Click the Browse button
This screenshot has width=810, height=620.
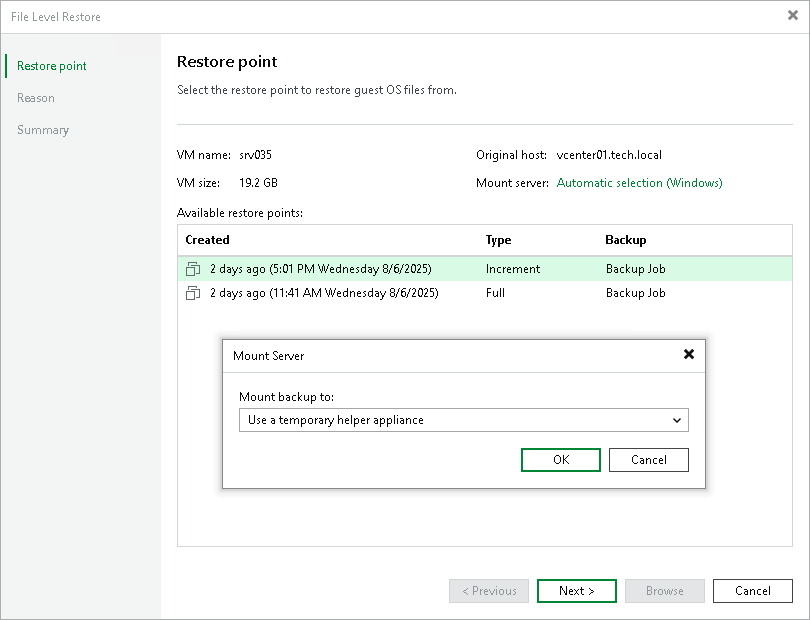[x=665, y=591]
